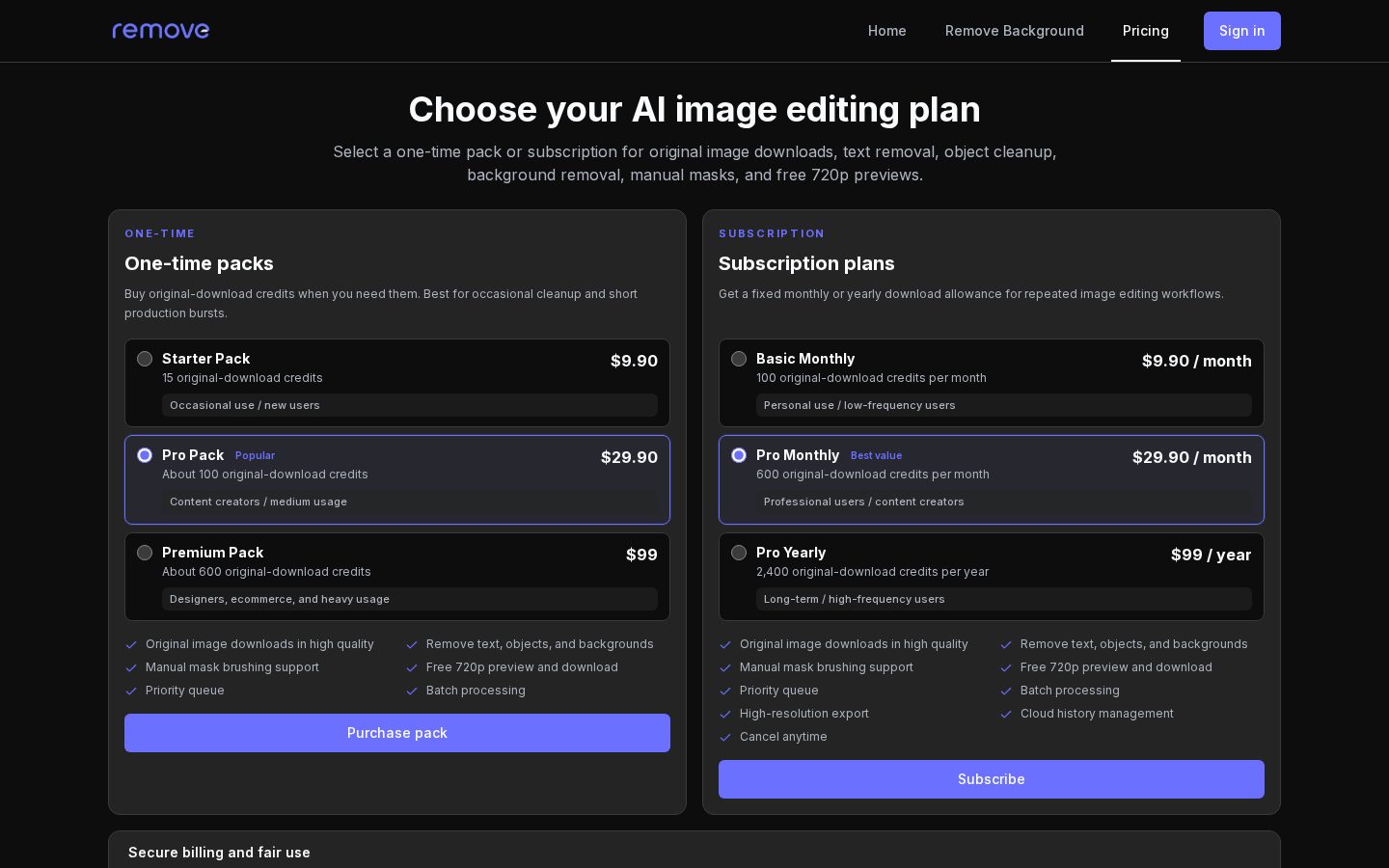1389x868 pixels.
Task: Click the Sign in button
Action: (1242, 31)
